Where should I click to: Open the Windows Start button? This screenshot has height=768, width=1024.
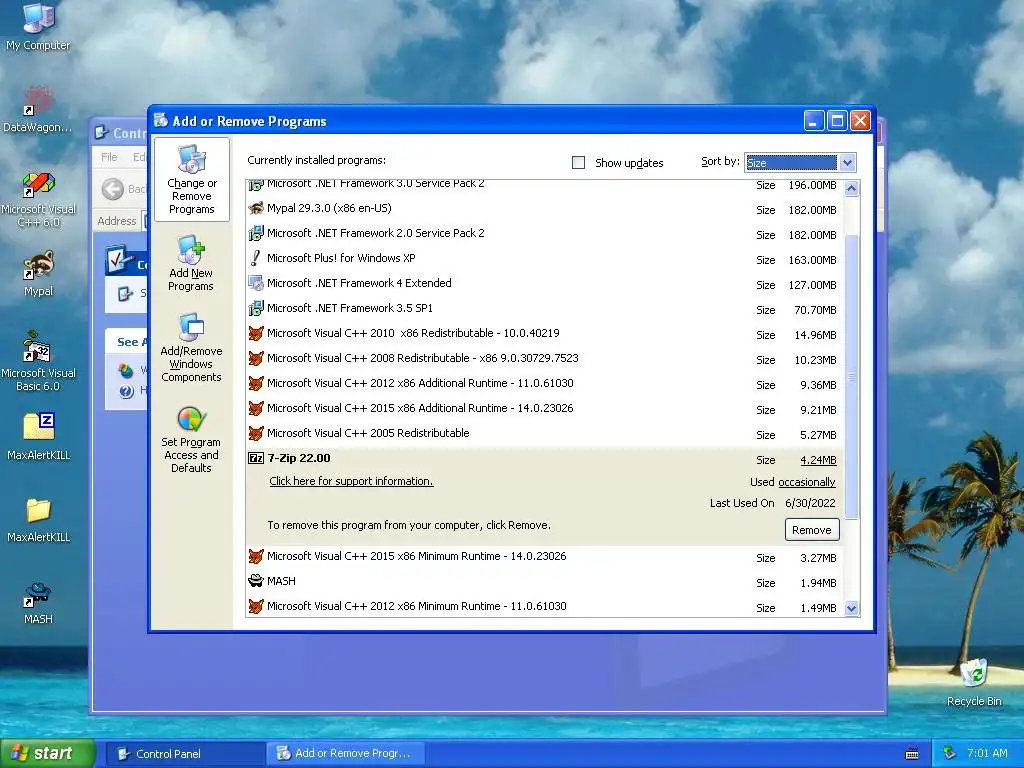48,754
